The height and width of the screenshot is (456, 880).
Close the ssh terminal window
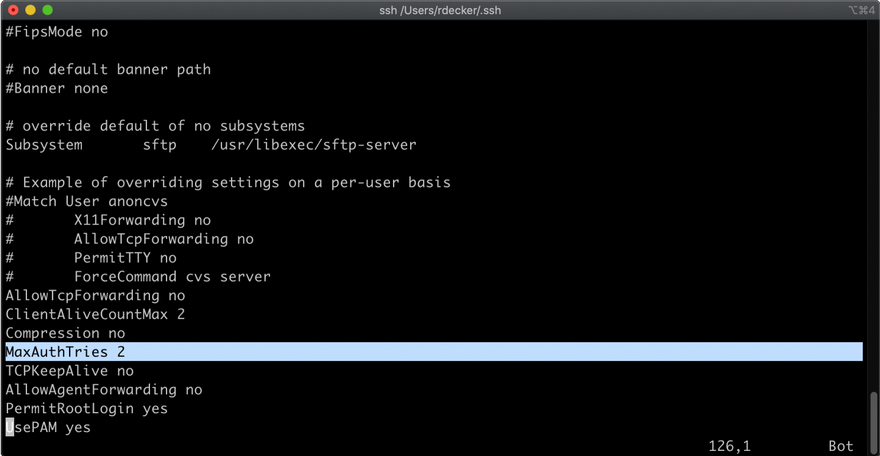pyautogui.click(x=13, y=9)
